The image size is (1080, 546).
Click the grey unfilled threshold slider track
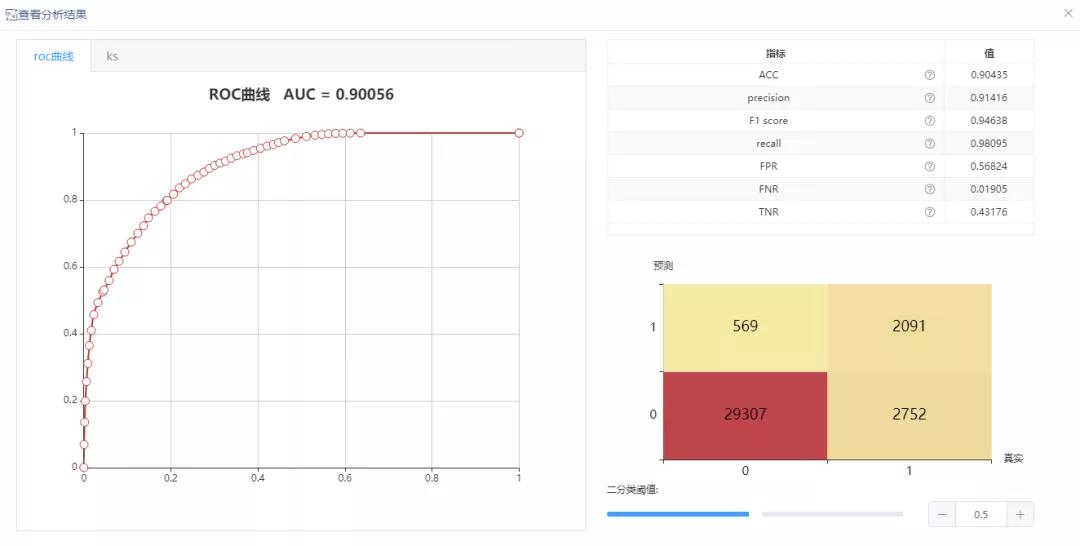point(832,514)
